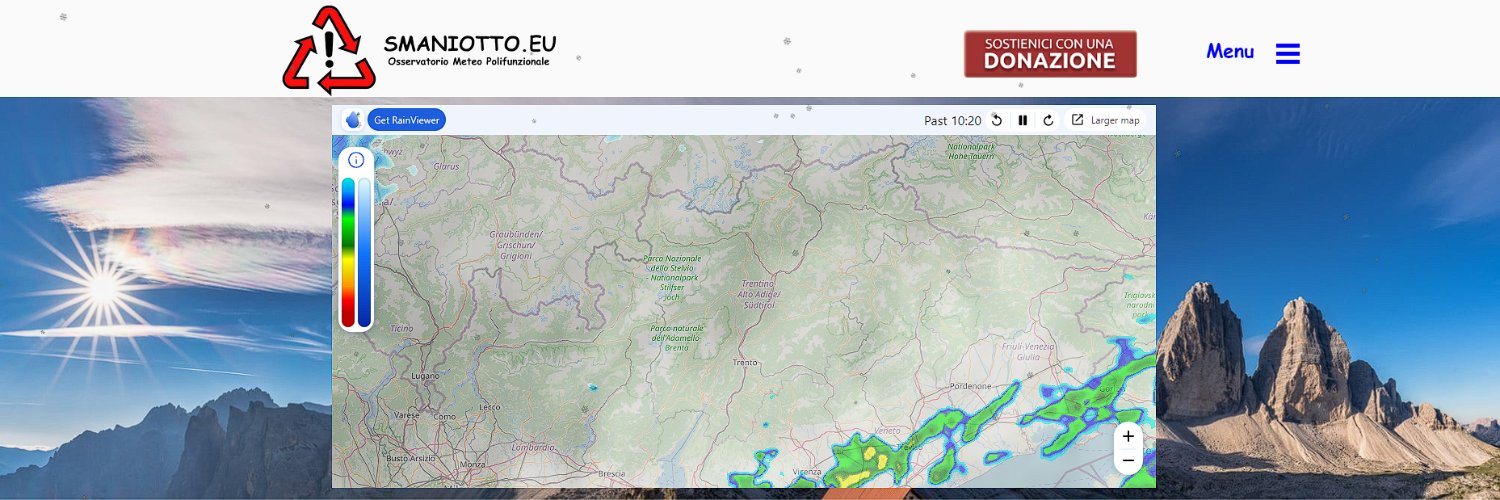Zoom in on the radar map
The height and width of the screenshot is (500, 1500).
coord(1128,436)
